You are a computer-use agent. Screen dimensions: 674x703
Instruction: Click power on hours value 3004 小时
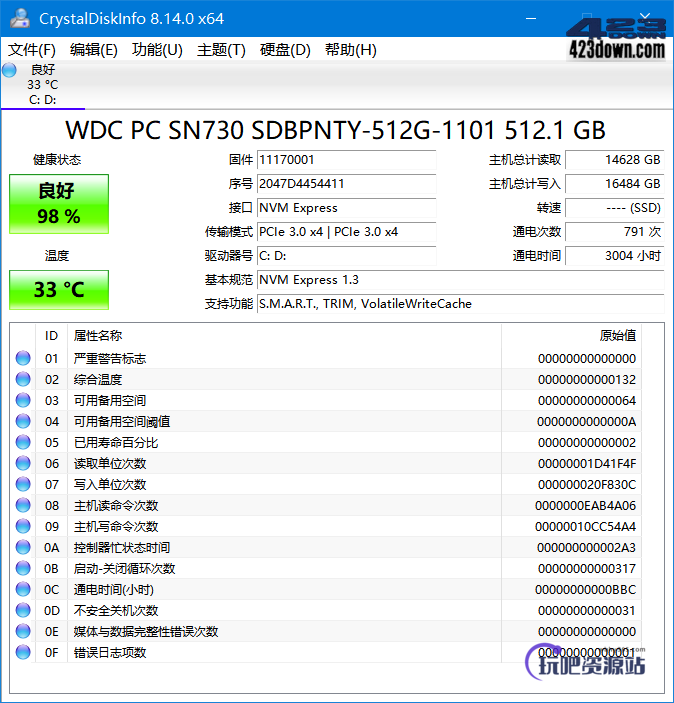pos(614,256)
